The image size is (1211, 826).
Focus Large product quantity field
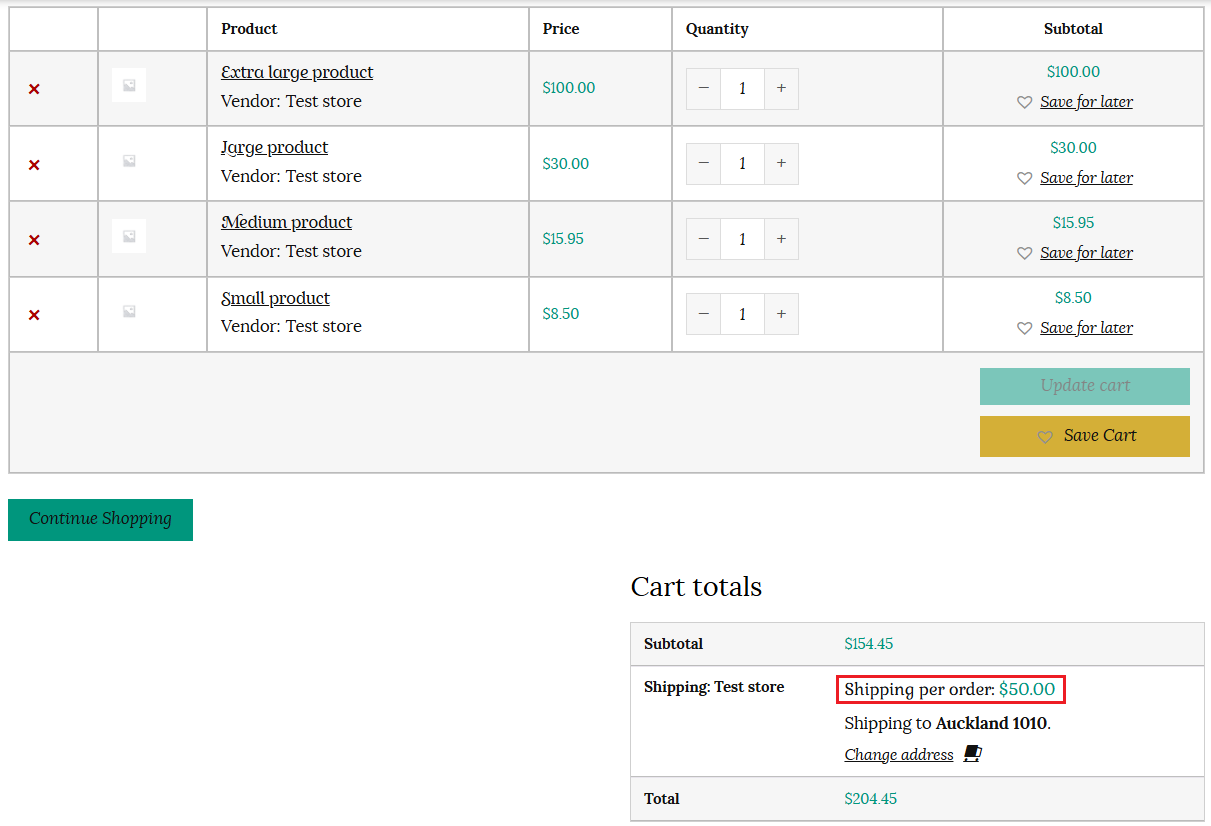pyautogui.click(x=742, y=164)
